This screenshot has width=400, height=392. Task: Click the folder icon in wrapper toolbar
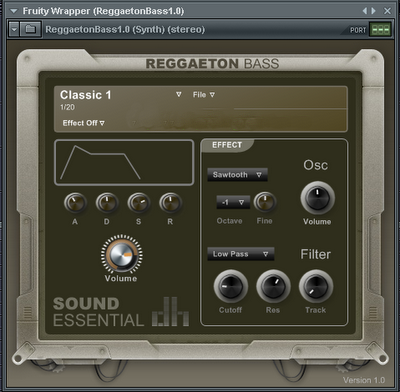[x=30, y=29]
